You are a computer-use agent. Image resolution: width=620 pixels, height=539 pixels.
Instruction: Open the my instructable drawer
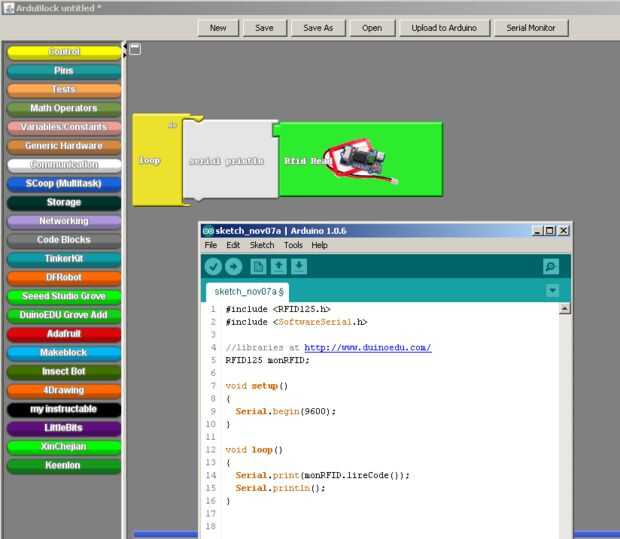pos(64,409)
